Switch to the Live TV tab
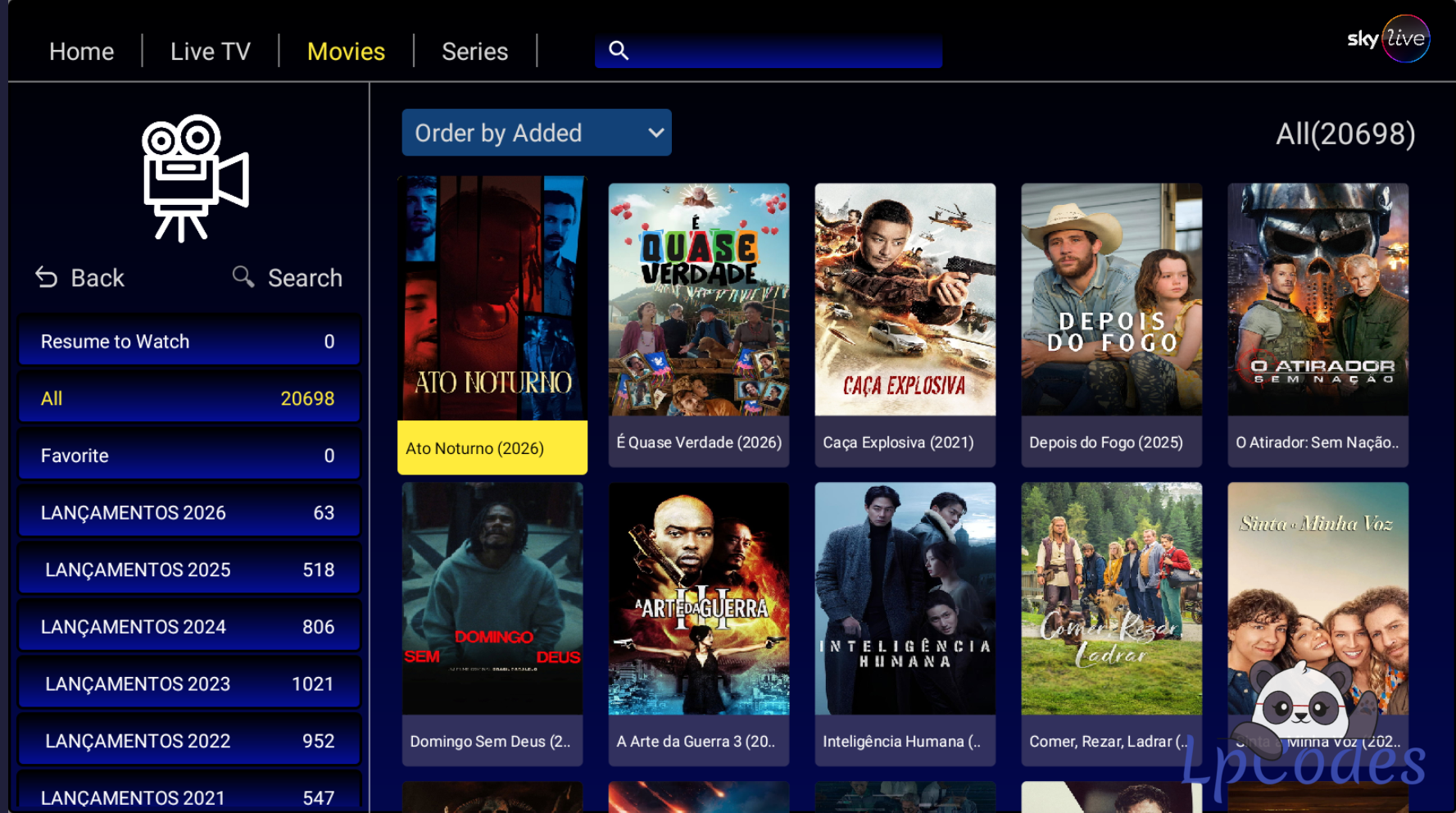This screenshot has height=813, width=1456. click(211, 51)
